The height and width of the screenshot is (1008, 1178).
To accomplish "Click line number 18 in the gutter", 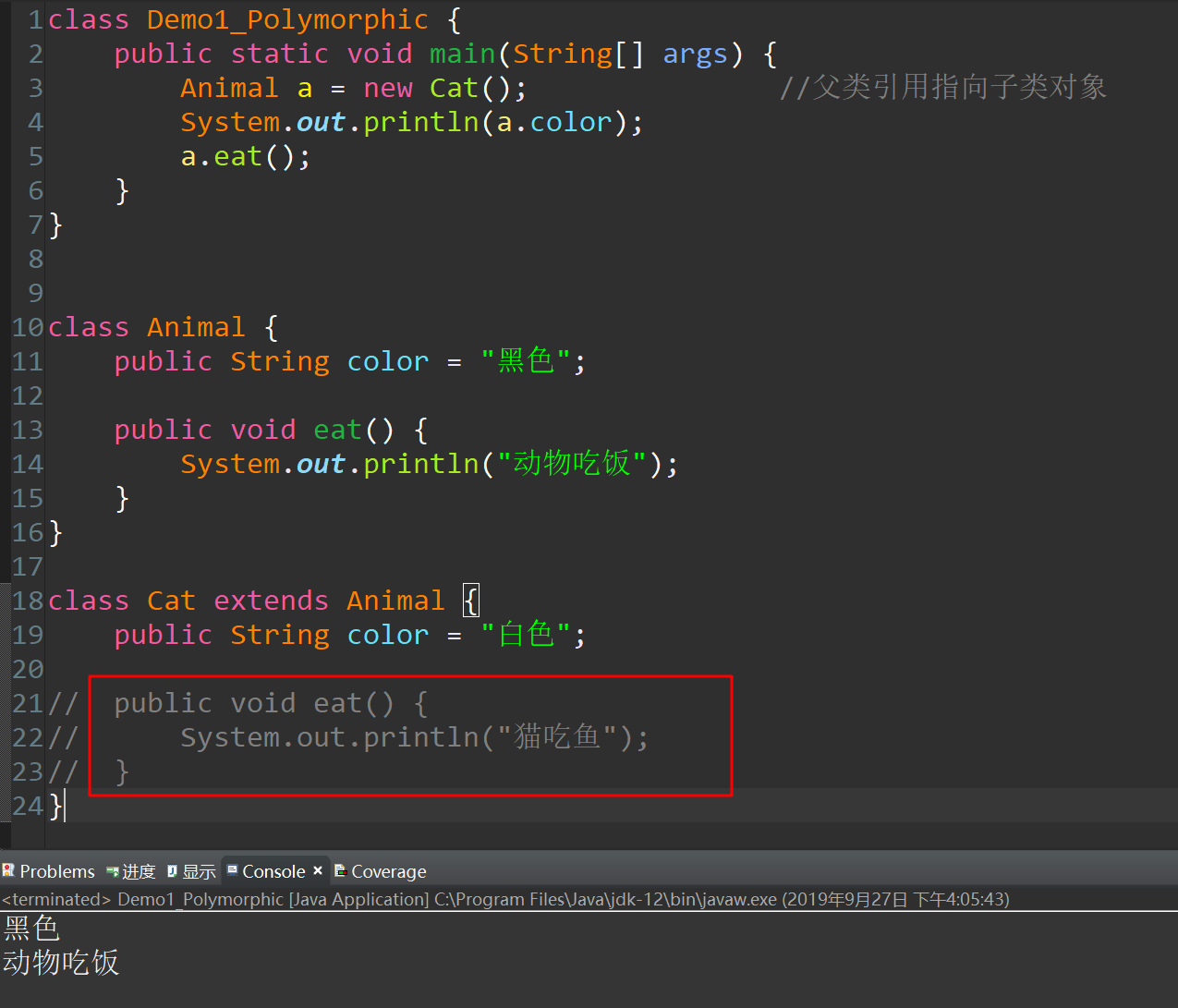I will click(x=28, y=601).
